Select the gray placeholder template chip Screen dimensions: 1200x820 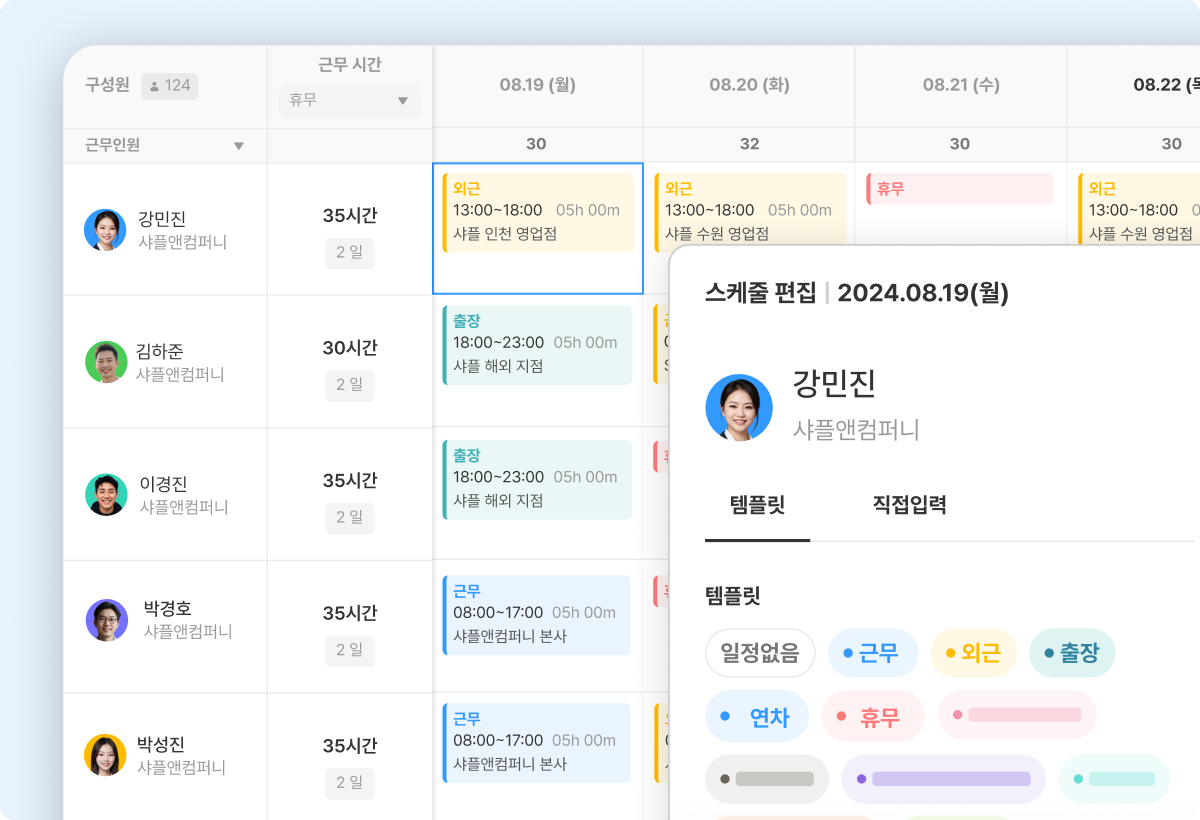tap(767, 779)
